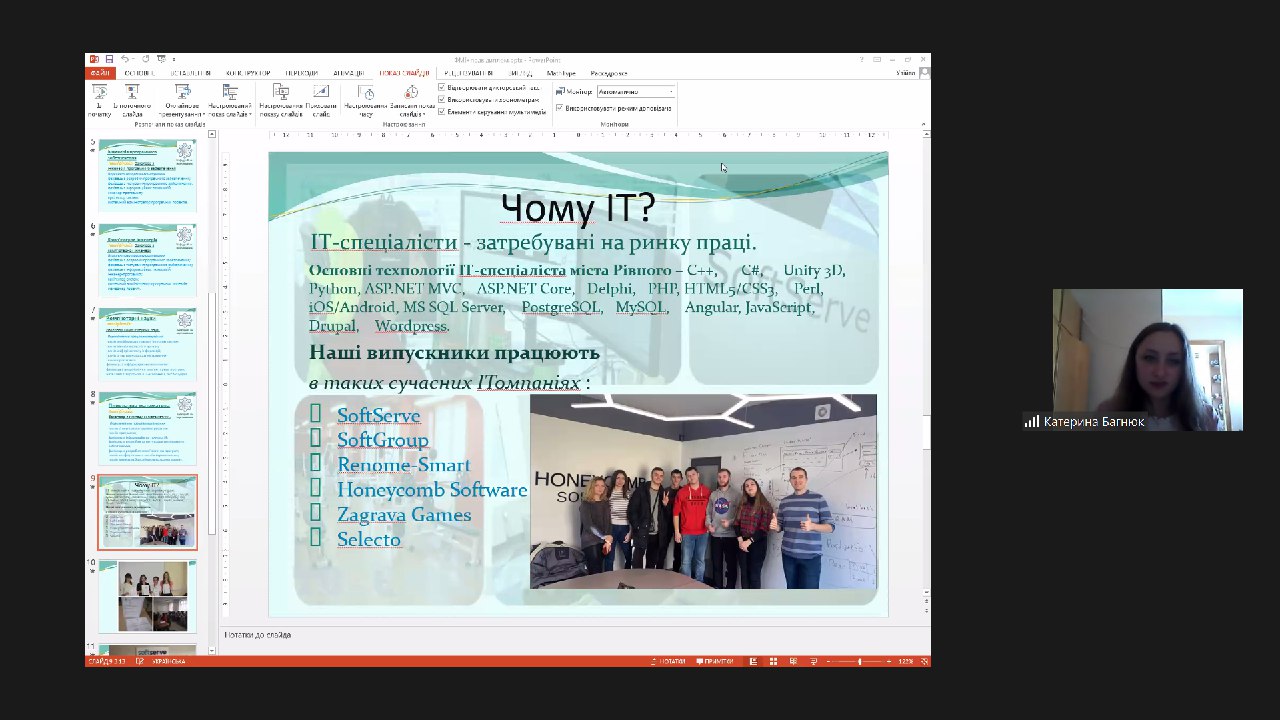The height and width of the screenshot is (720, 1280).
Task: Select slide 7 thumbnail in the panel
Action: [147, 343]
